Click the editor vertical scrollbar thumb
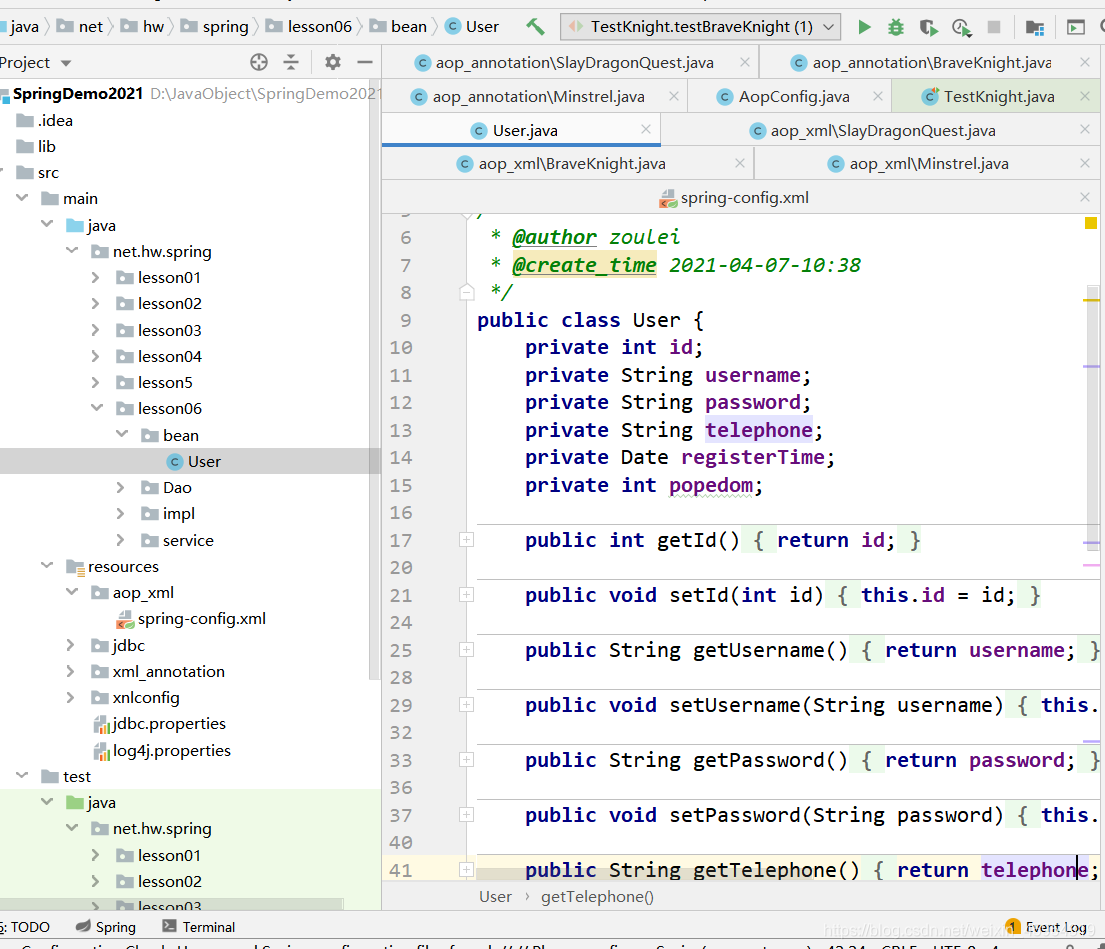The width and height of the screenshot is (1105, 949). (1092, 416)
